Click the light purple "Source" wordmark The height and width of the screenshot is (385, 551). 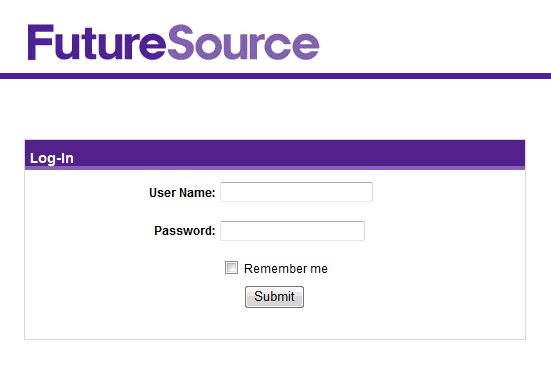click(x=243, y=42)
